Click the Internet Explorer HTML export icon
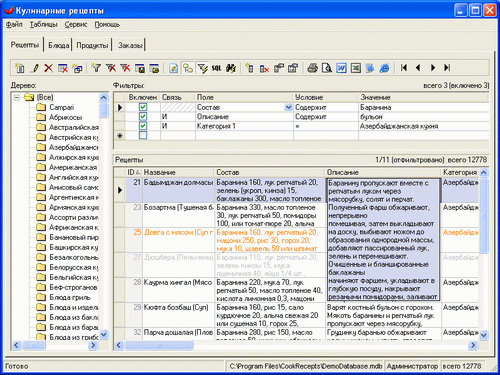The height and width of the screenshot is (375, 500). 385,68
